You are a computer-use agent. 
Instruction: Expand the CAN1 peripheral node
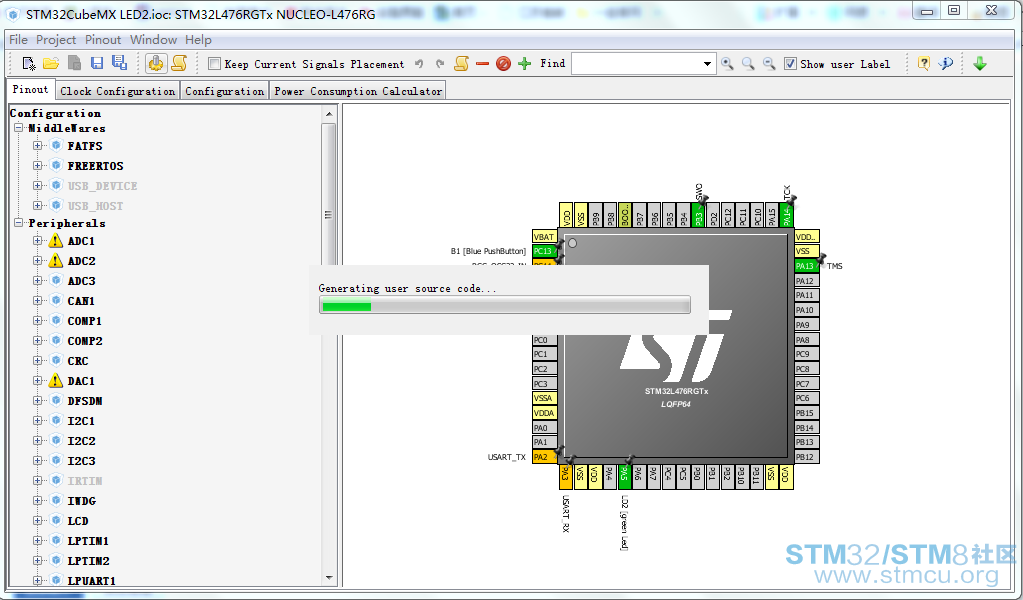(x=37, y=301)
